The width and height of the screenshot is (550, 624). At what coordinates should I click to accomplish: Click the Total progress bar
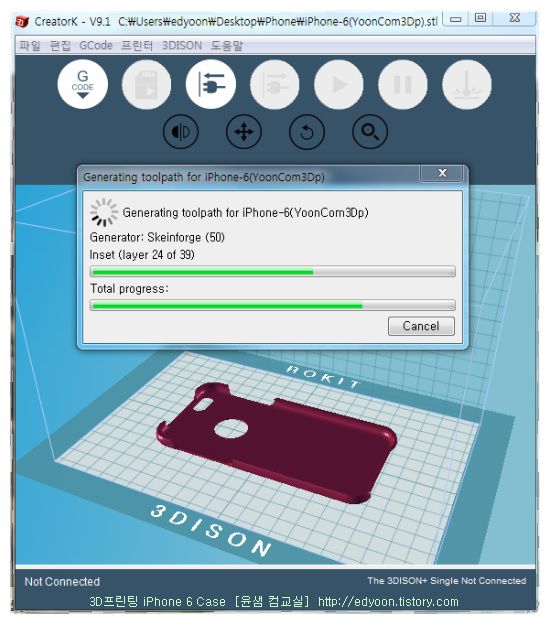pyautogui.click(x=273, y=306)
